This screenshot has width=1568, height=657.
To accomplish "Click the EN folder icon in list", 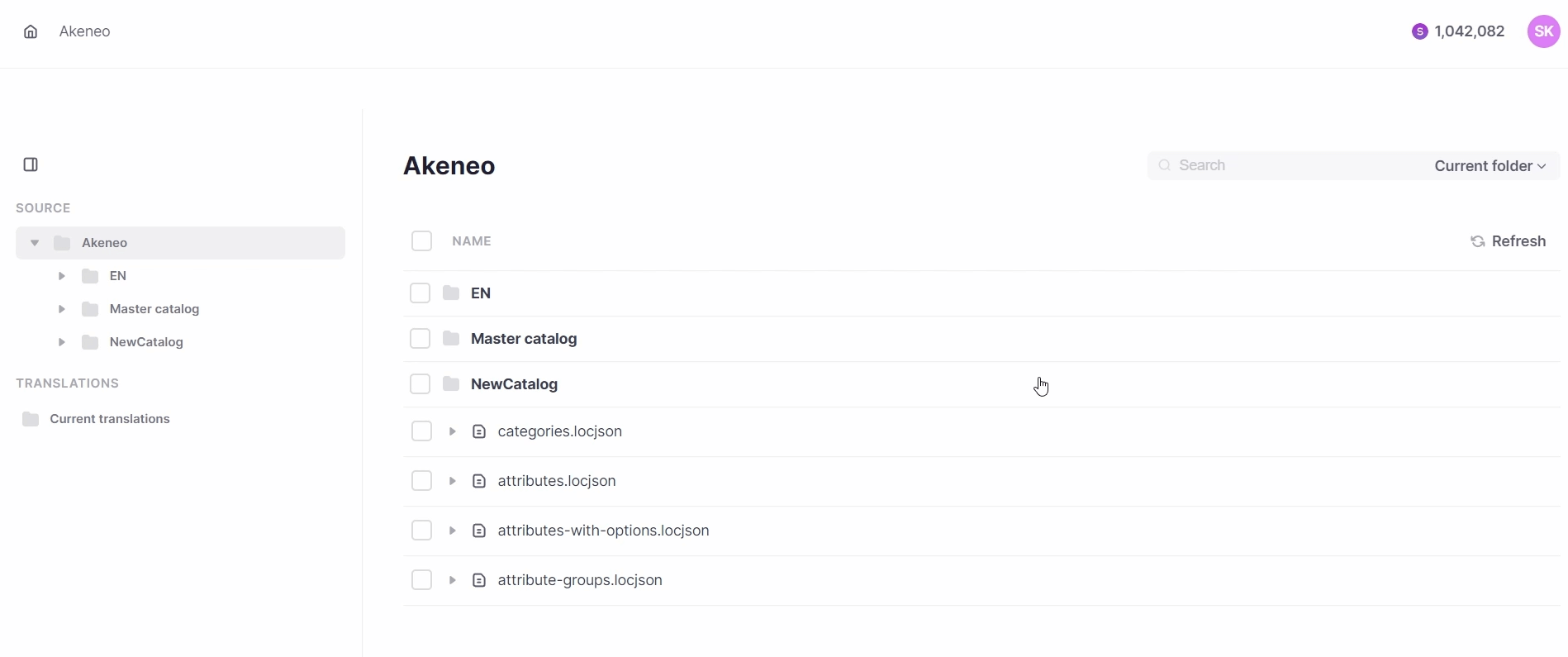I will point(451,293).
